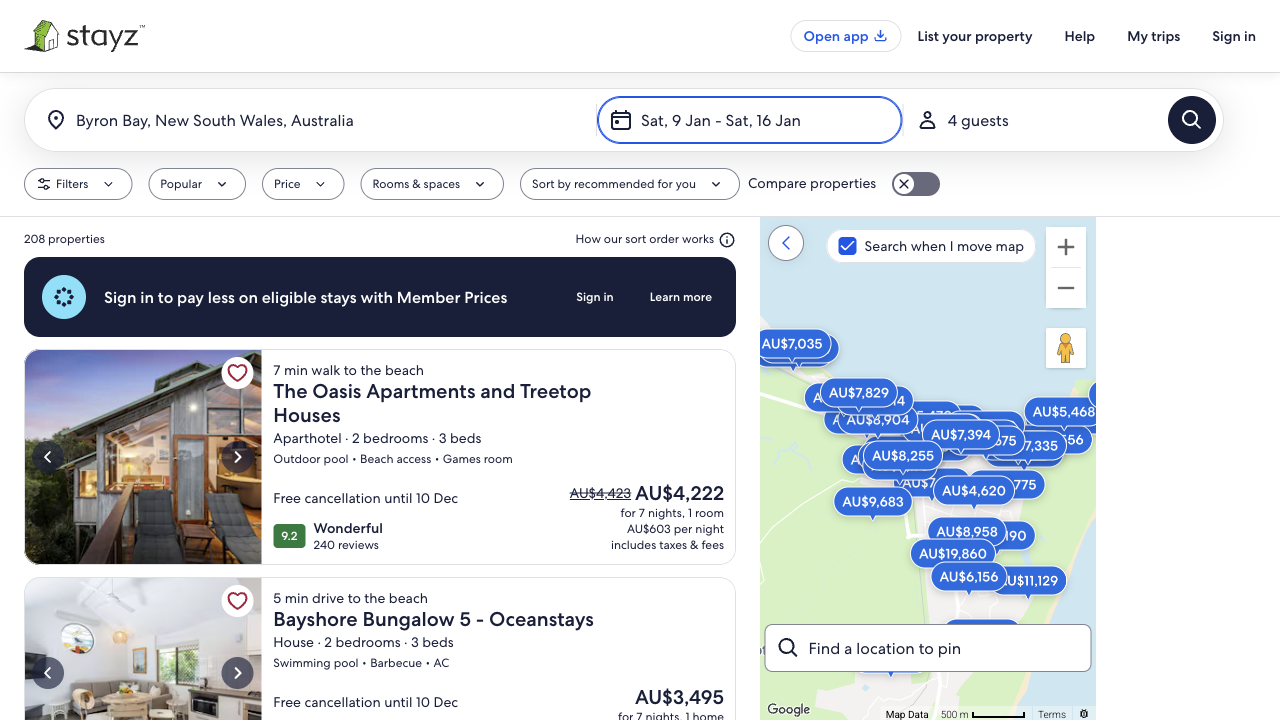1280x720 pixels.
Task: Zoom out on the map
Action: click(x=1066, y=288)
